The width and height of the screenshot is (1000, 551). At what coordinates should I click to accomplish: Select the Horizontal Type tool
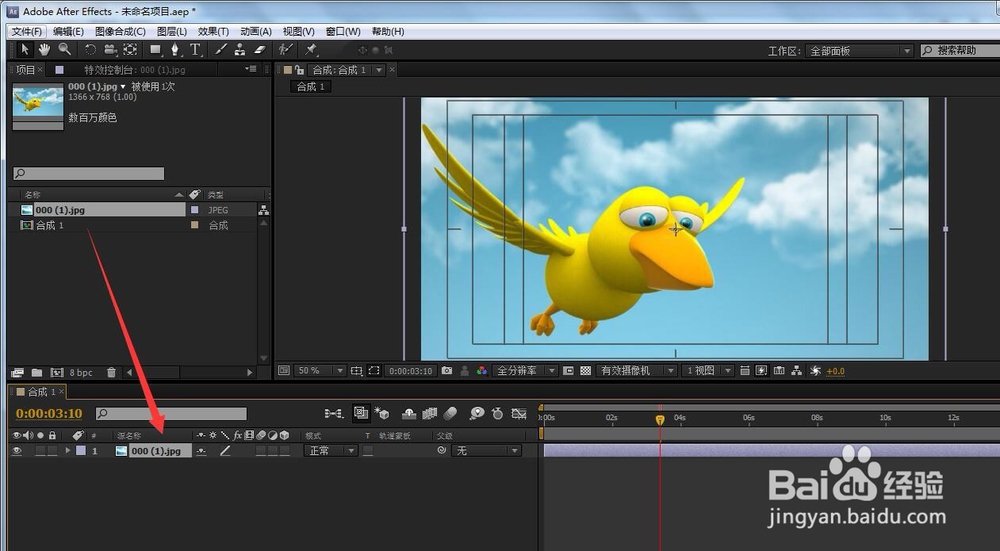(x=195, y=49)
